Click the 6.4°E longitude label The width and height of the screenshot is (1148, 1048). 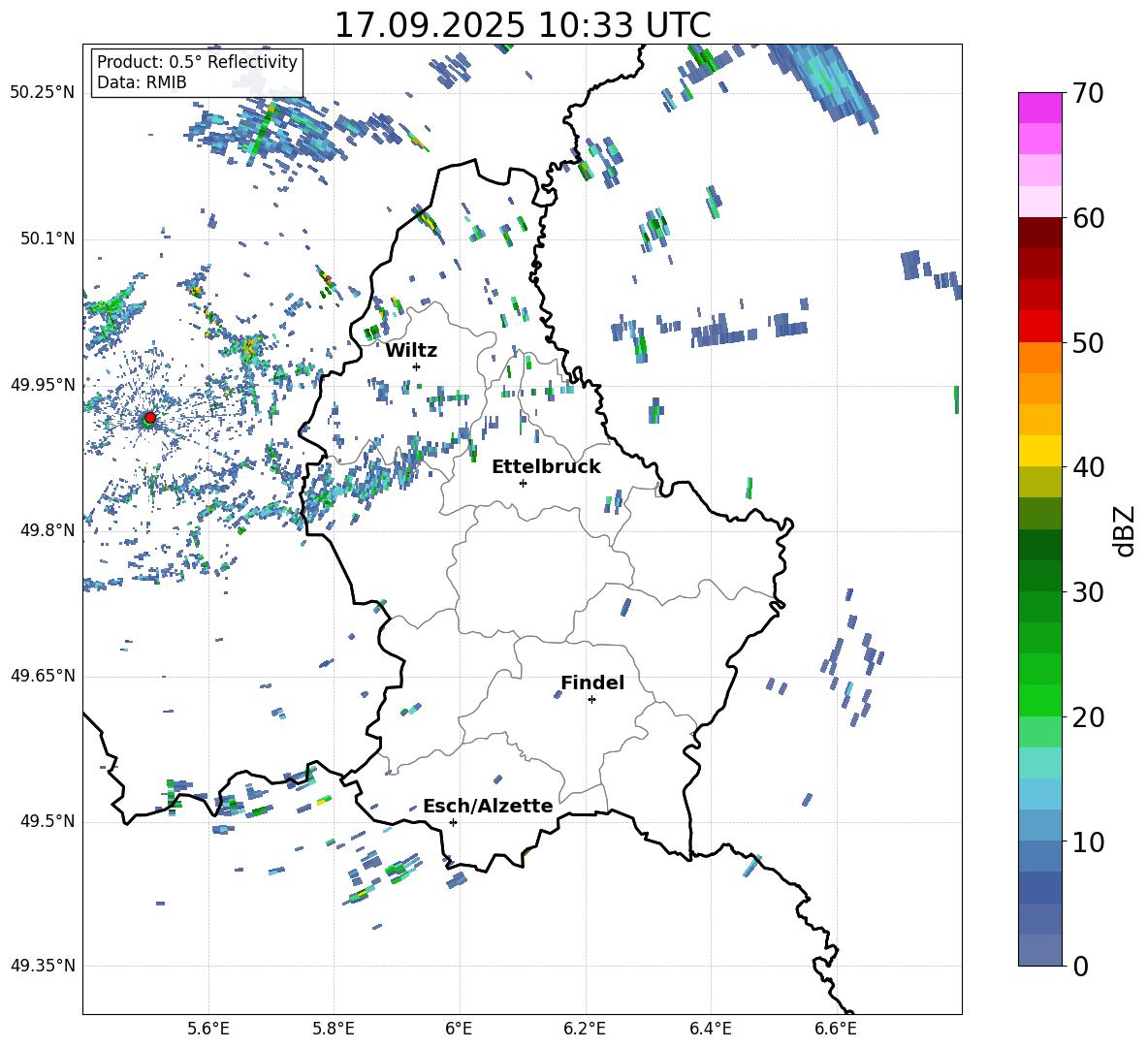(710, 1029)
